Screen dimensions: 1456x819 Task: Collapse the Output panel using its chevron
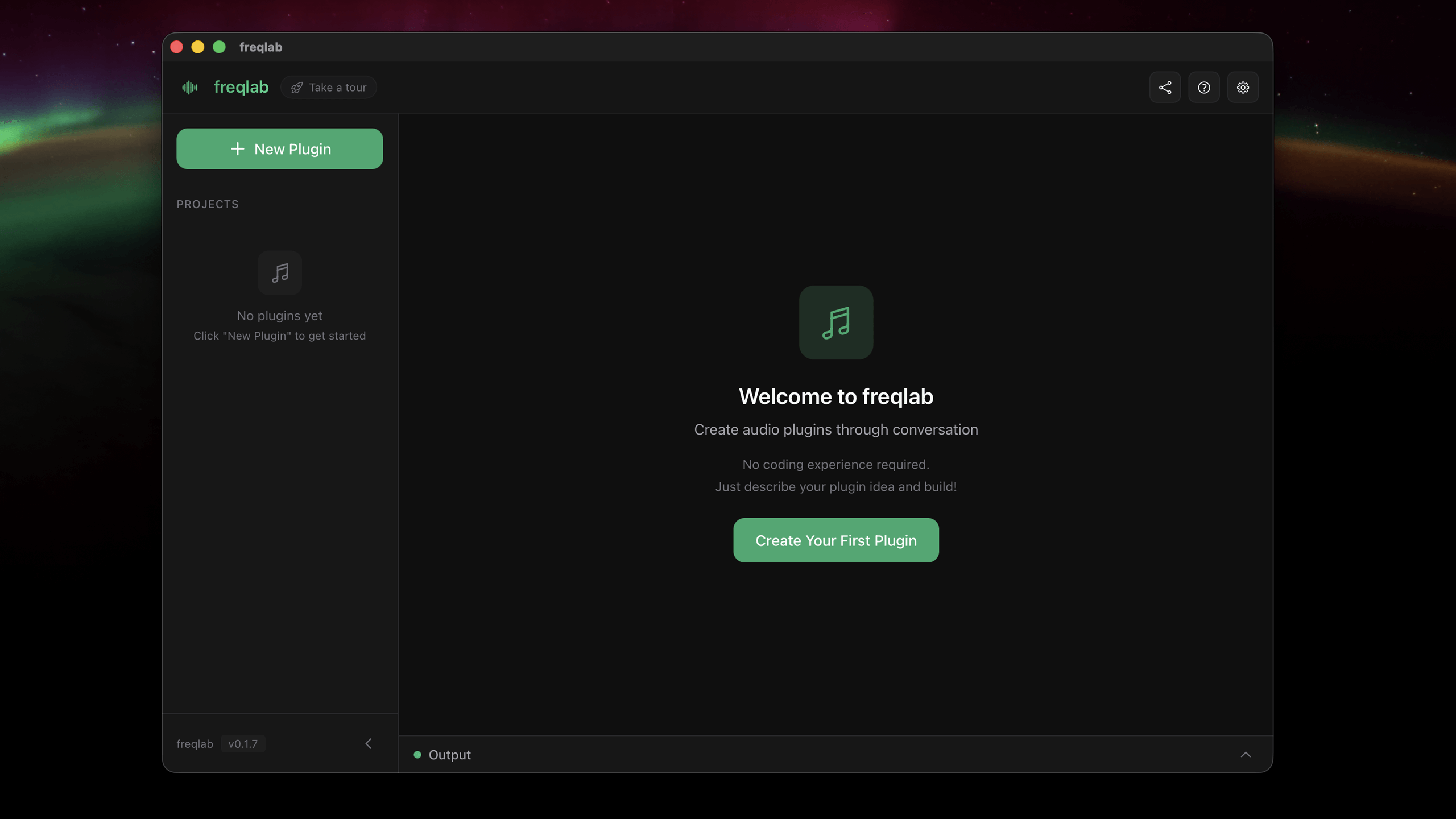click(1246, 754)
